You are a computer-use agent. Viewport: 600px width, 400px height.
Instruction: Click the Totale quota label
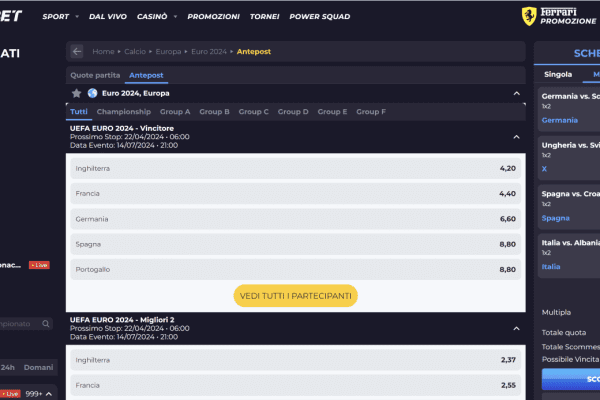point(564,333)
